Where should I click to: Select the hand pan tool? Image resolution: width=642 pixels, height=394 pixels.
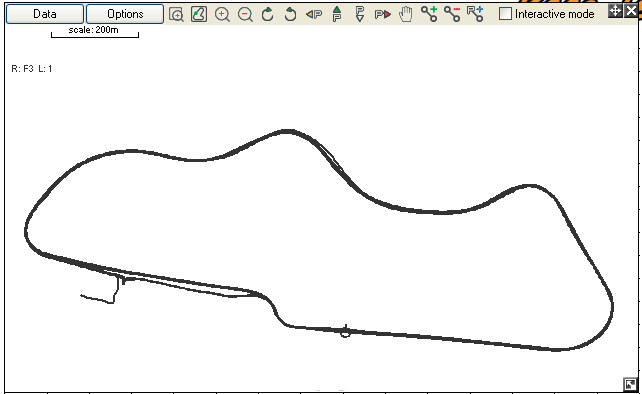[405, 14]
